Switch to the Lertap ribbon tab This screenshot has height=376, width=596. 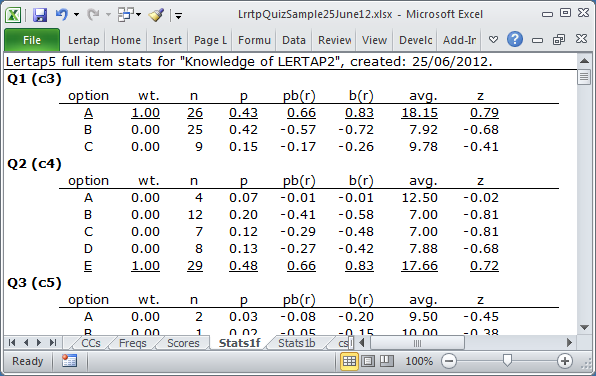[x=83, y=40]
